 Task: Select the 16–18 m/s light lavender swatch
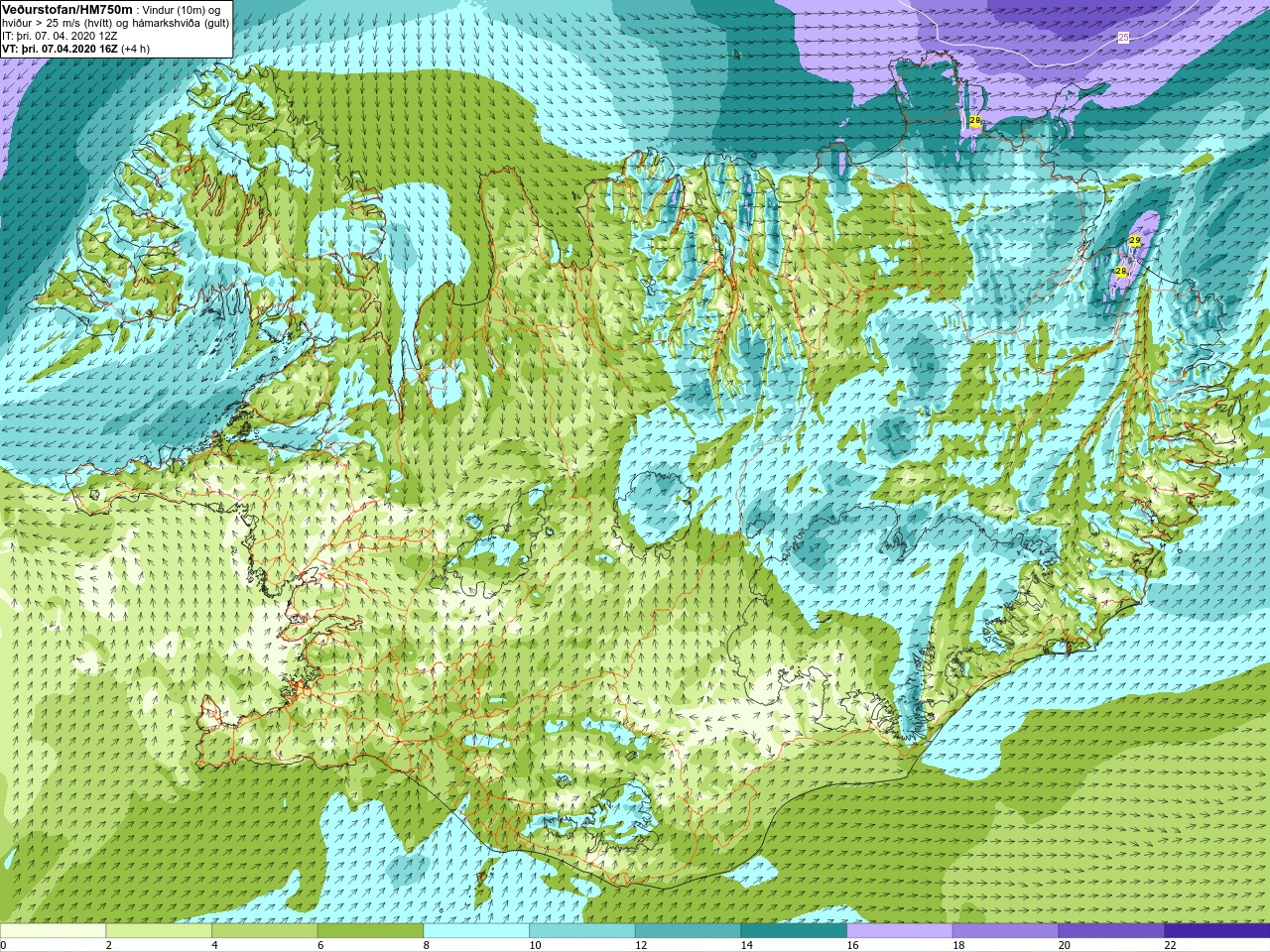899,931
